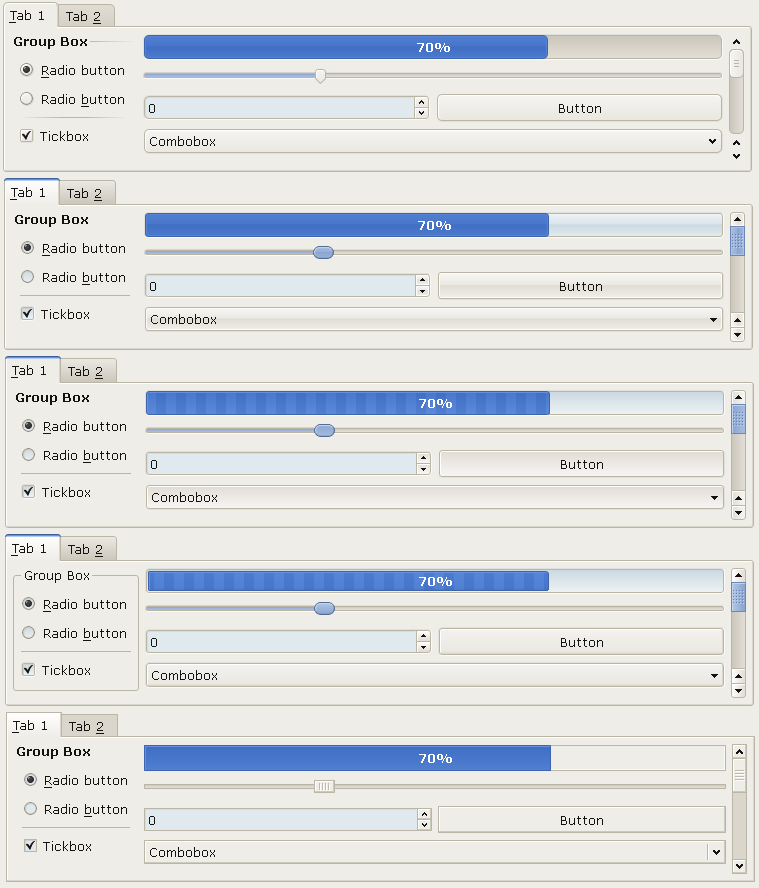Untick the Tickbox in the second panel
Screen dimensions: 759x888
pos(28,314)
